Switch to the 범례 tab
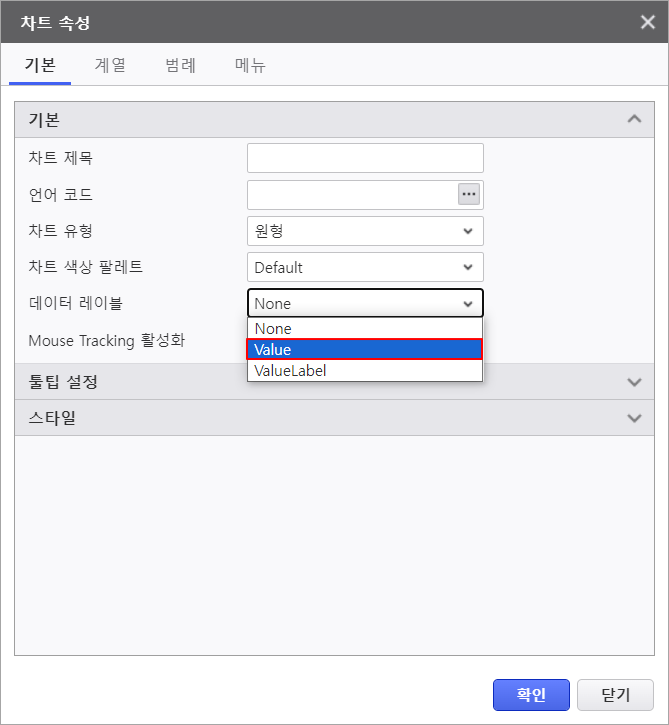669x725 pixels. coord(181,65)
